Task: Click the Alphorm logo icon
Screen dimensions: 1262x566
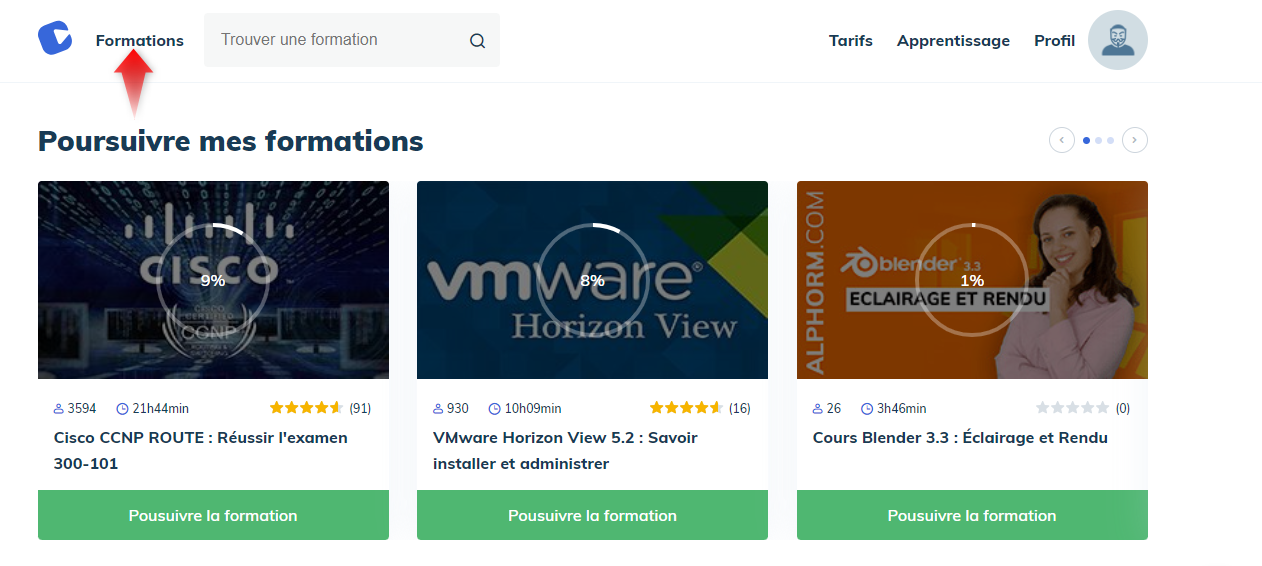Action: (55, 38)
